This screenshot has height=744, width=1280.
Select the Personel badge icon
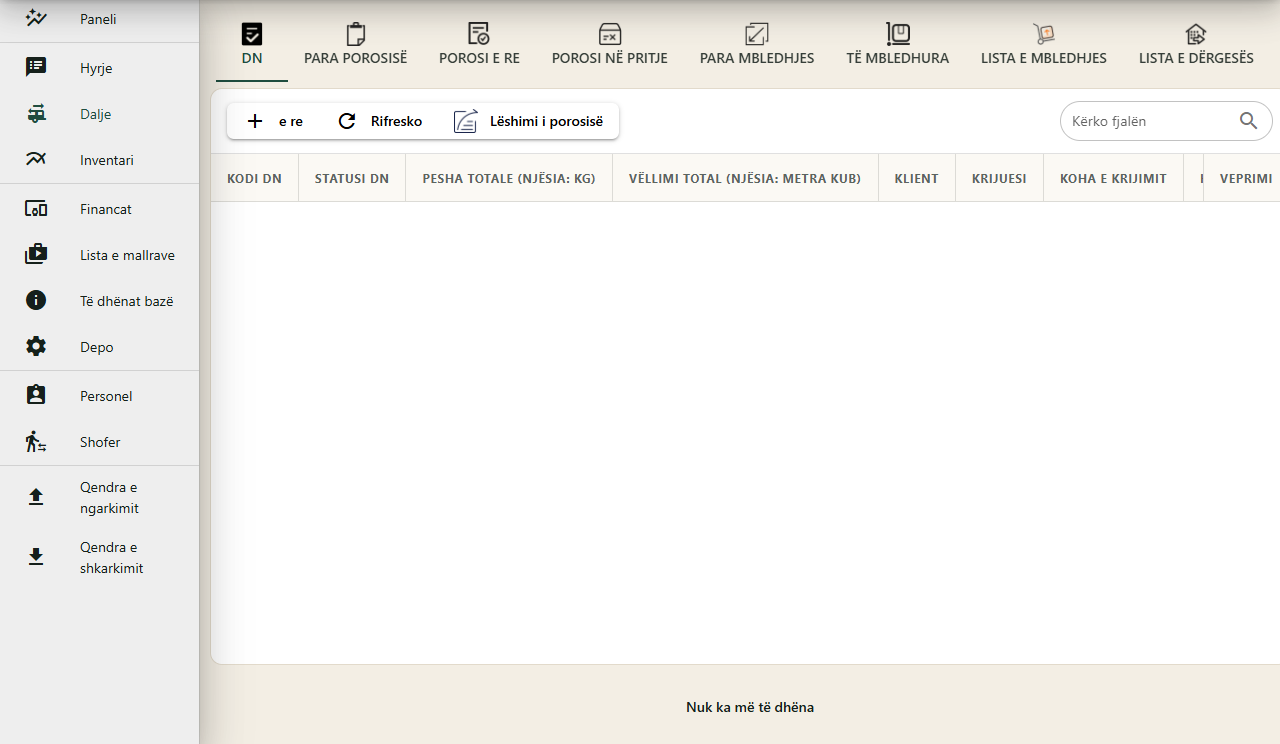(x=36, y=396)
